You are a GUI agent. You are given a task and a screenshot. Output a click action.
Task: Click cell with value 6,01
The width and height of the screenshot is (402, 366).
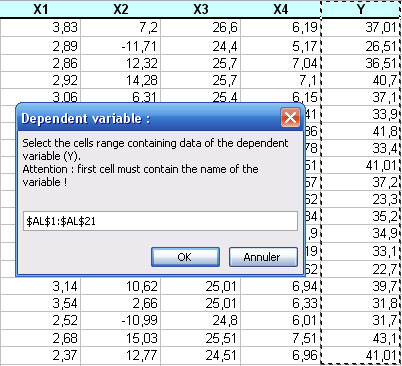281,320
